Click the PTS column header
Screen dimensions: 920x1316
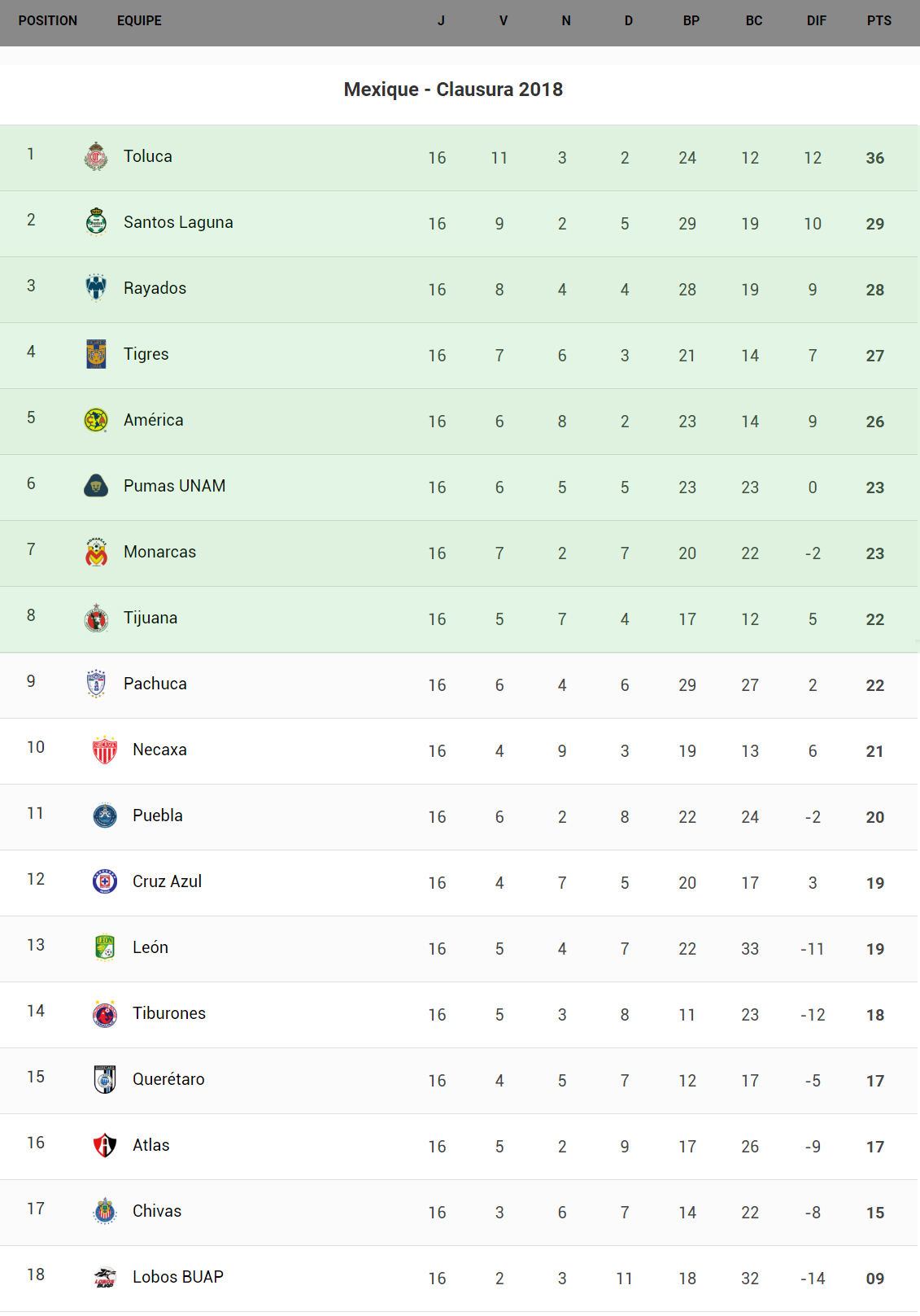click(x=879, y=21)
